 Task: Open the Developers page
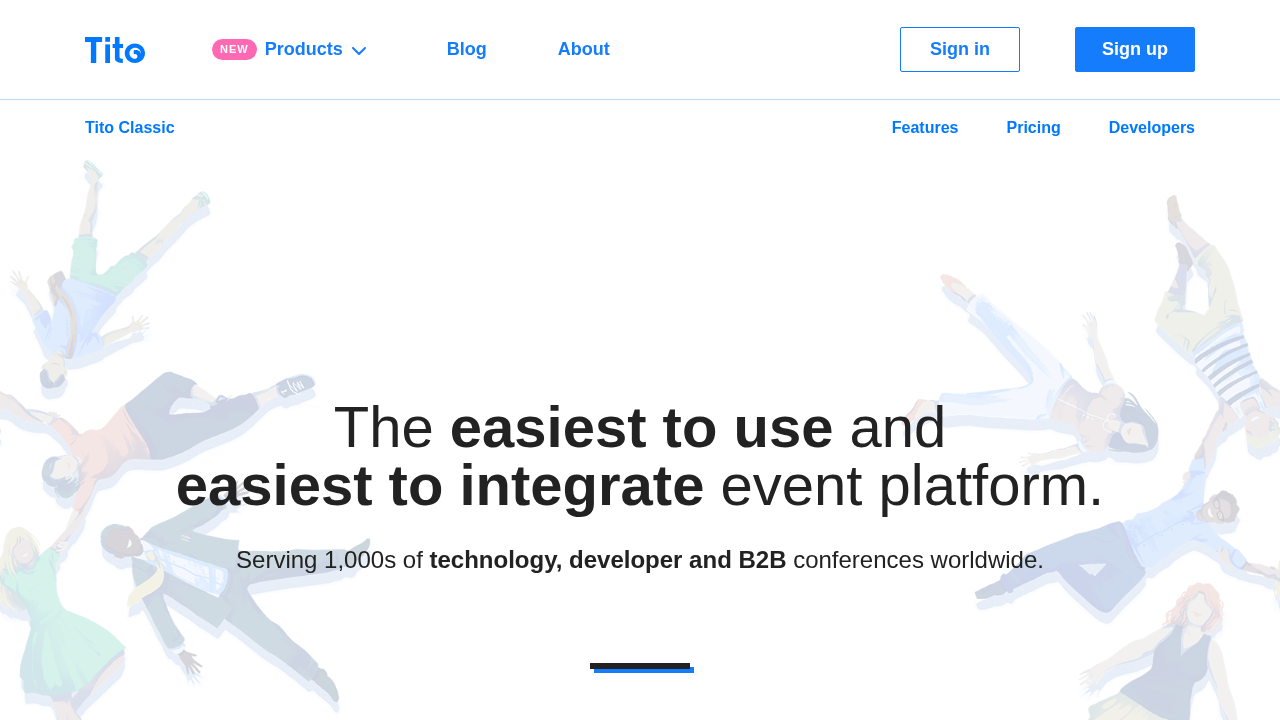[x=1152, y=128]
